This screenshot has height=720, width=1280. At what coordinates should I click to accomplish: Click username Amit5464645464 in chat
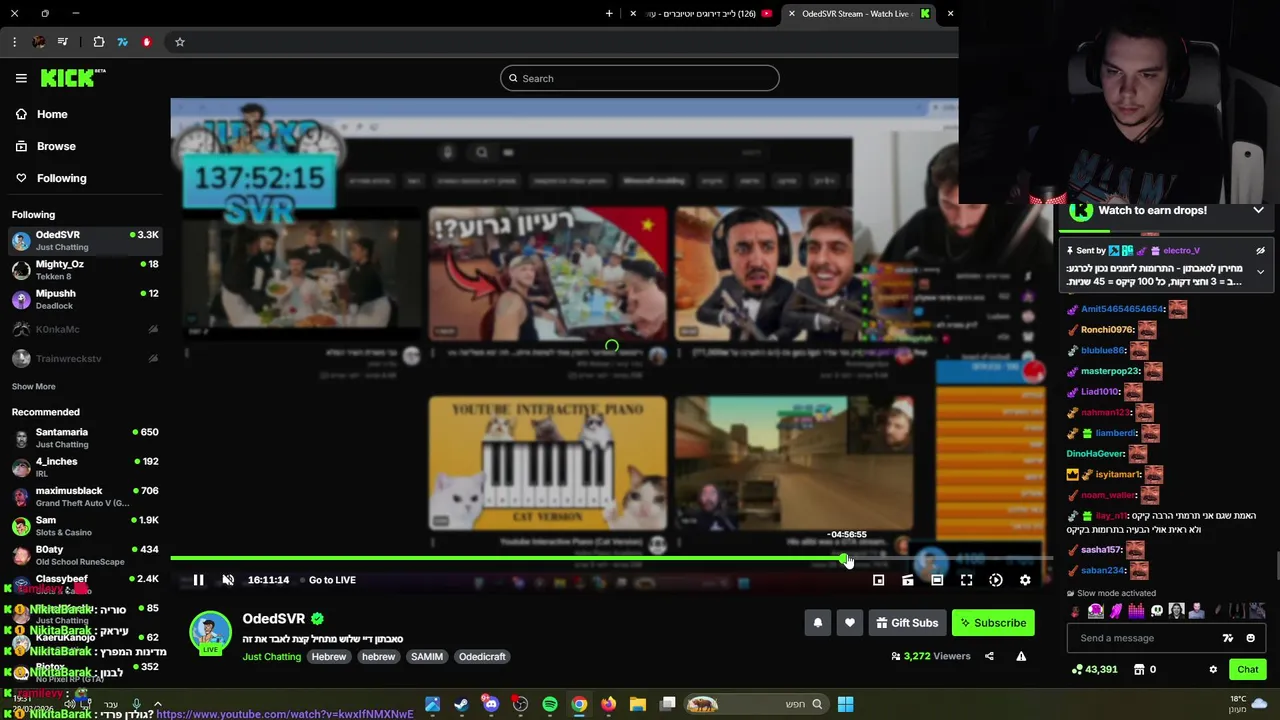(x=1122, y=309)
